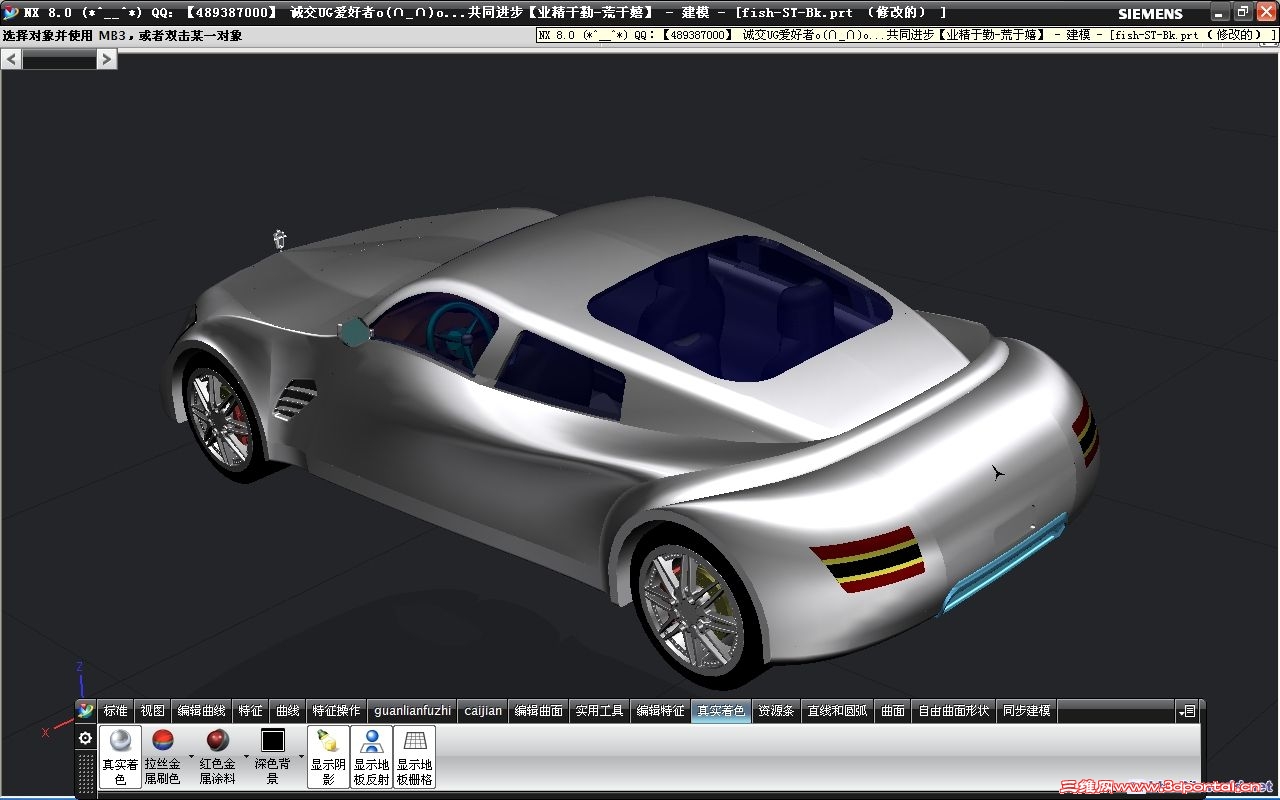Select the brushed metal 拉丝金属刷色 material
The image size is (1280, 800).
tap(162, 756)
